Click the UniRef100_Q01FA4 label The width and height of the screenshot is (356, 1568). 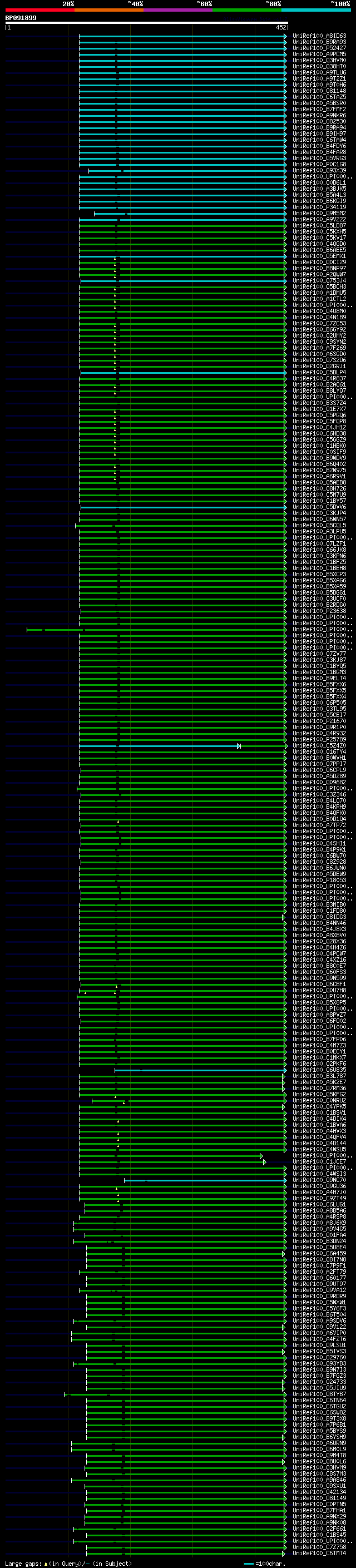[x=319, y=1235]
